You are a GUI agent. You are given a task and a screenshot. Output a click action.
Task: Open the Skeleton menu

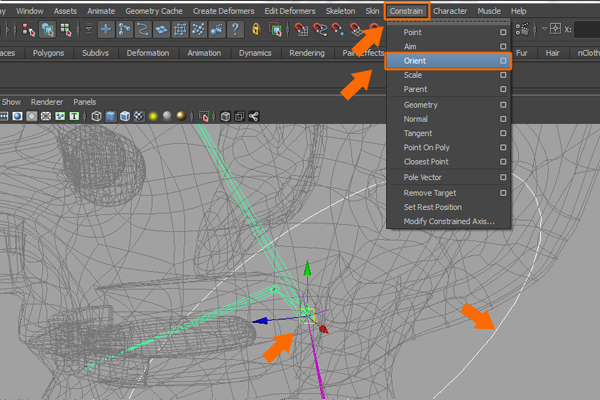pyautogui.click(x=340, y=11)
